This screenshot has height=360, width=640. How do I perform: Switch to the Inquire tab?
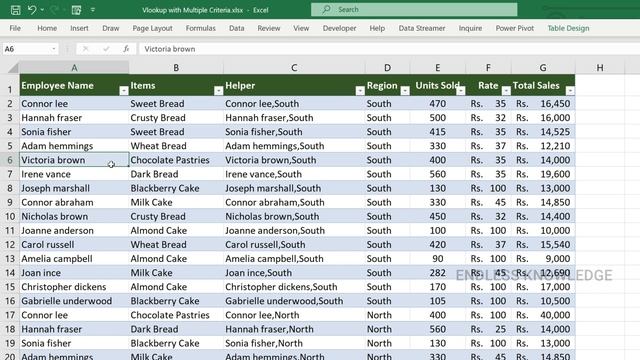coord(470,28)
